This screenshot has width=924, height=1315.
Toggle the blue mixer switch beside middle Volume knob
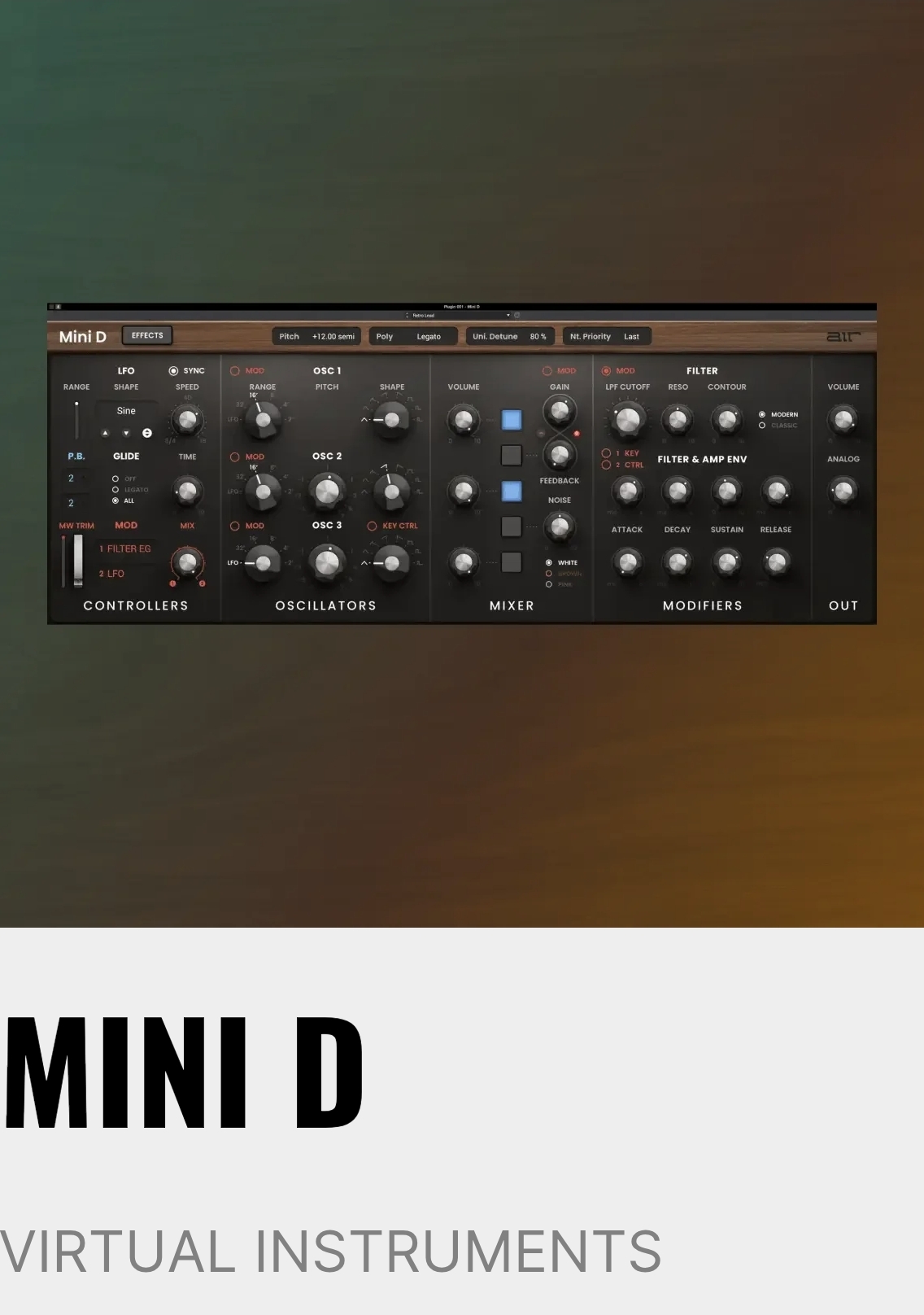point(512,491)
